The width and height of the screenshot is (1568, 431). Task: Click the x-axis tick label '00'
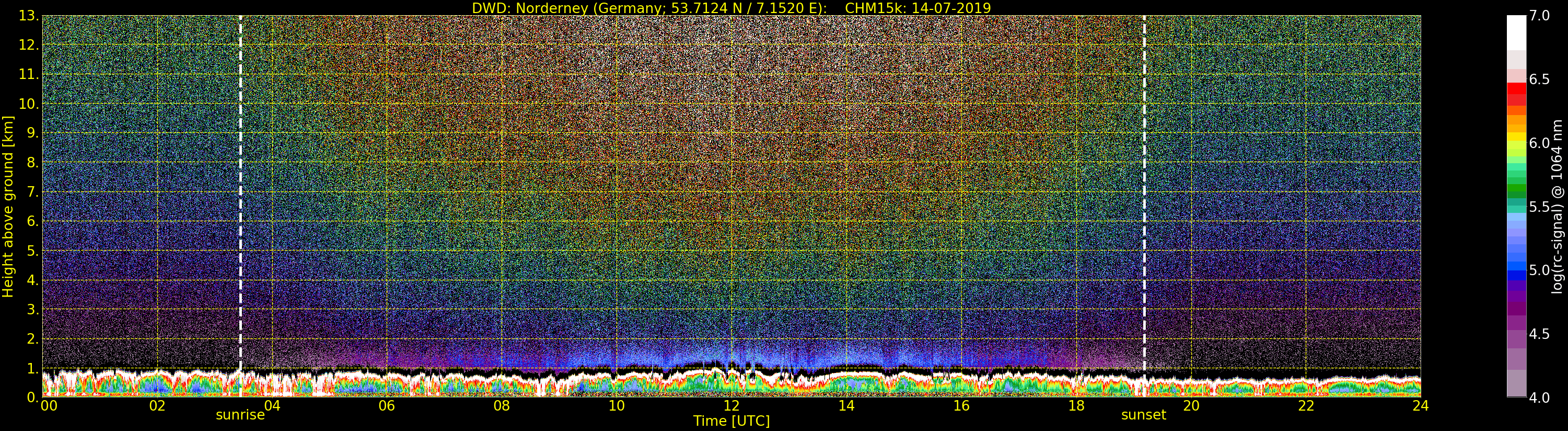(x=49, y=406)
